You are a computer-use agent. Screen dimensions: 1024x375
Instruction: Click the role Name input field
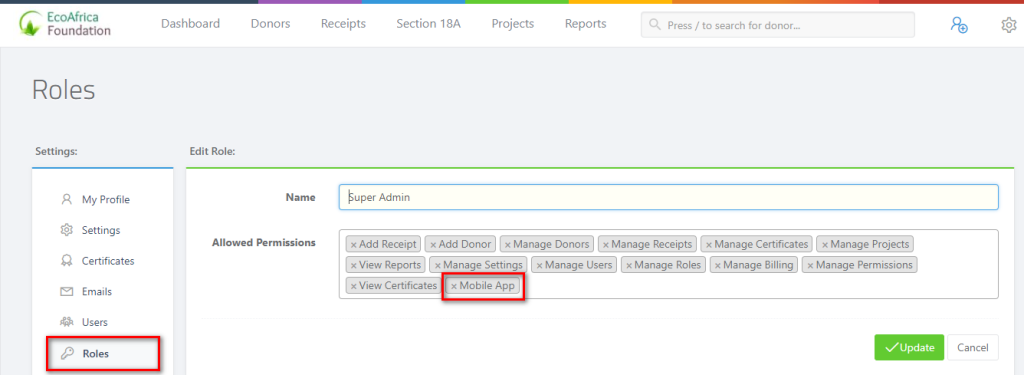668,197
